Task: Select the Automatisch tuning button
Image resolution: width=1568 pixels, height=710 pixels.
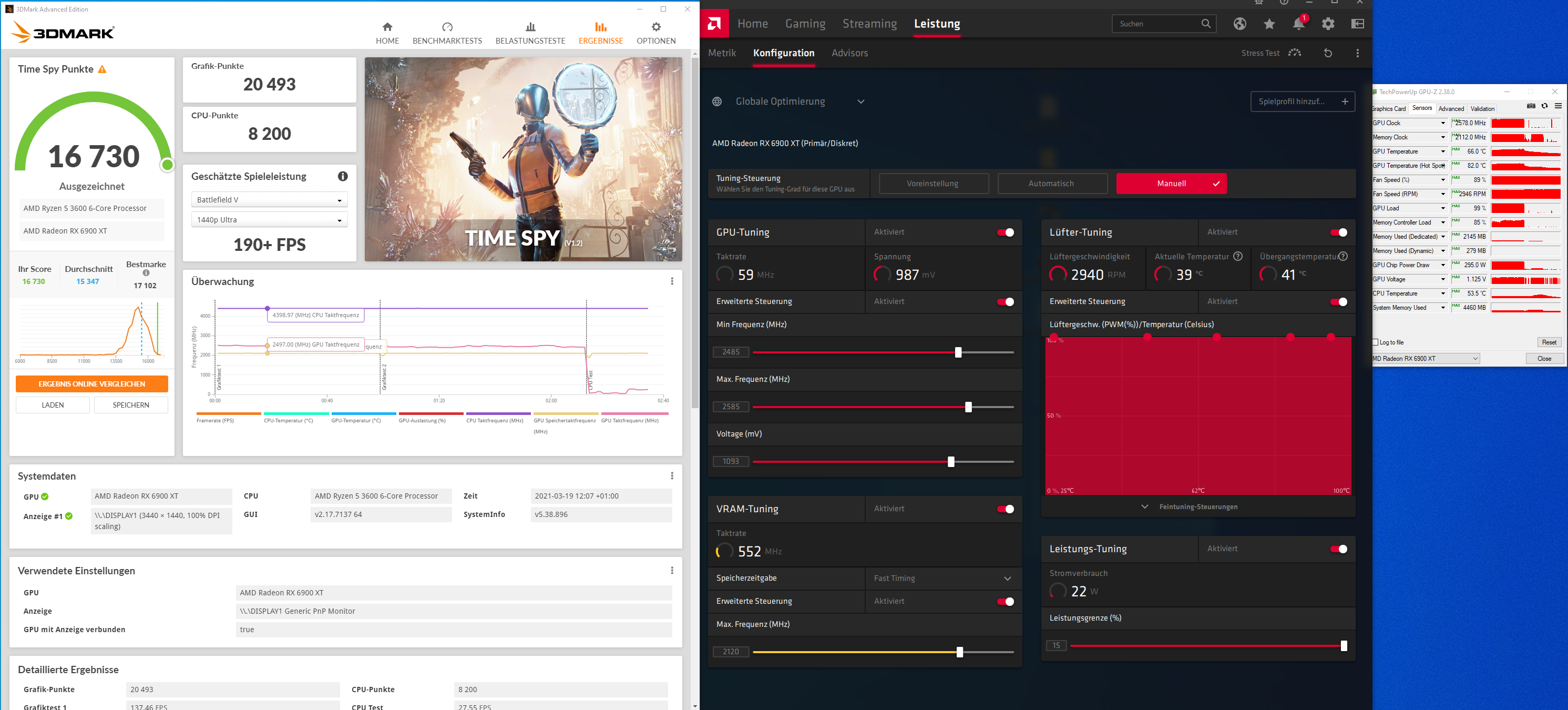Action: 1051,184
